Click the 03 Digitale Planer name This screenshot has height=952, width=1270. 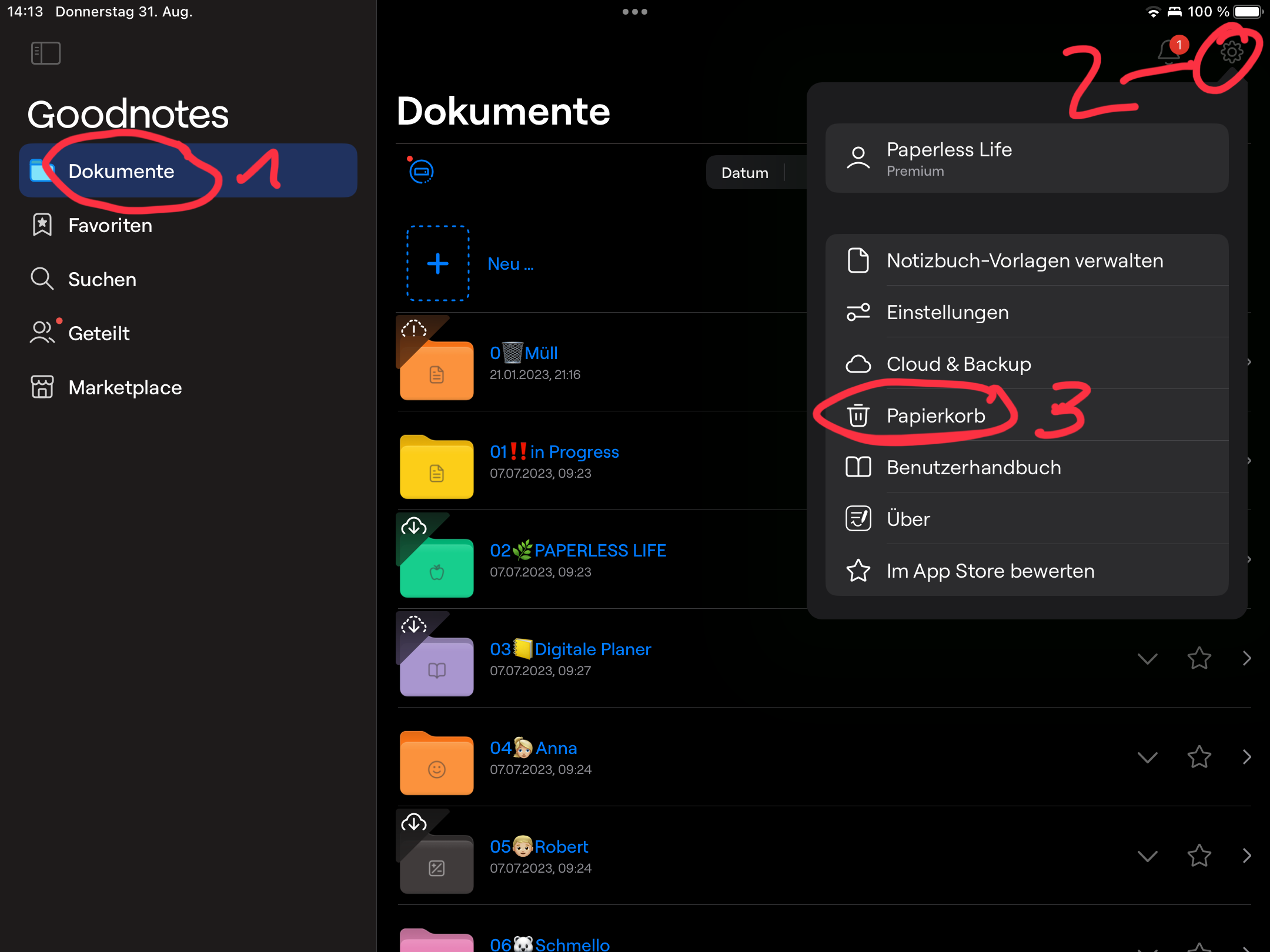(570, 649)
